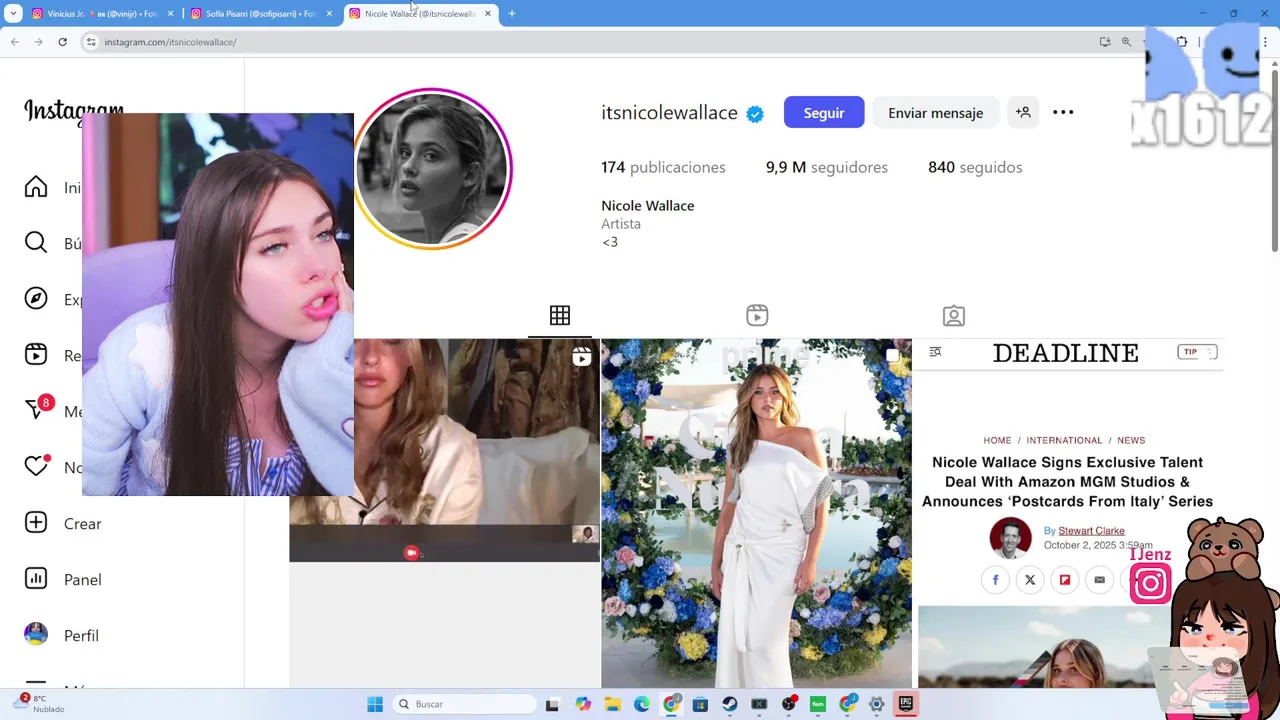This screenshot has width=1280, height=720.
Task: Open the three-dots profile options menu
Action: (1063, 112)
